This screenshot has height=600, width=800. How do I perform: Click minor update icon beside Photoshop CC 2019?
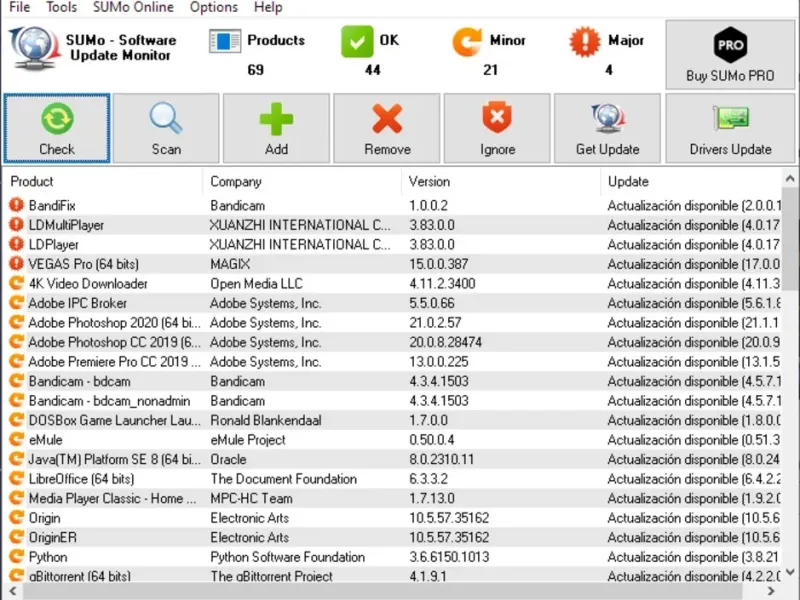click(x=16, y=342)
